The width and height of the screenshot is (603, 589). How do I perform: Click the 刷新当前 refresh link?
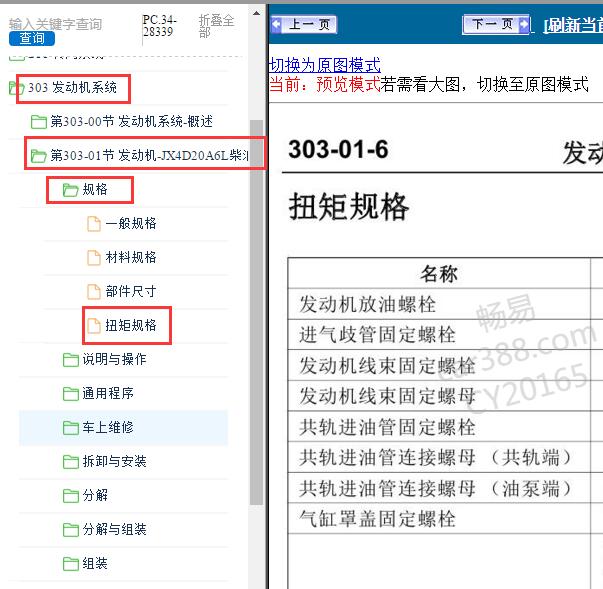[x=573, y=25]
